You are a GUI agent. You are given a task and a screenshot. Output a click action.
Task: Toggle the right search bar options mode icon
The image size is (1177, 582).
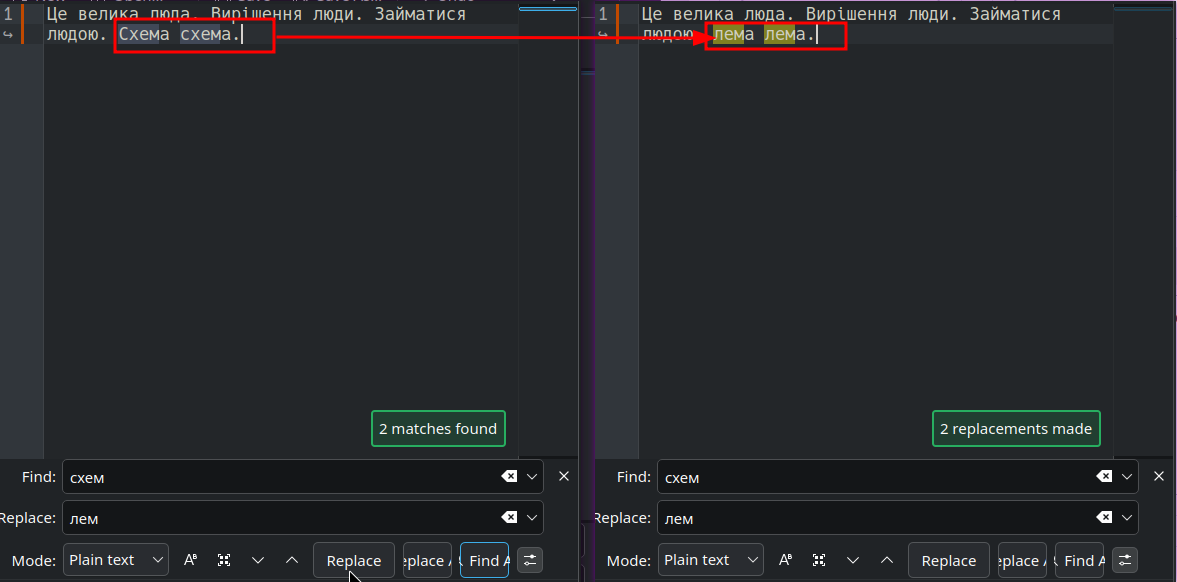point(1124,560)
